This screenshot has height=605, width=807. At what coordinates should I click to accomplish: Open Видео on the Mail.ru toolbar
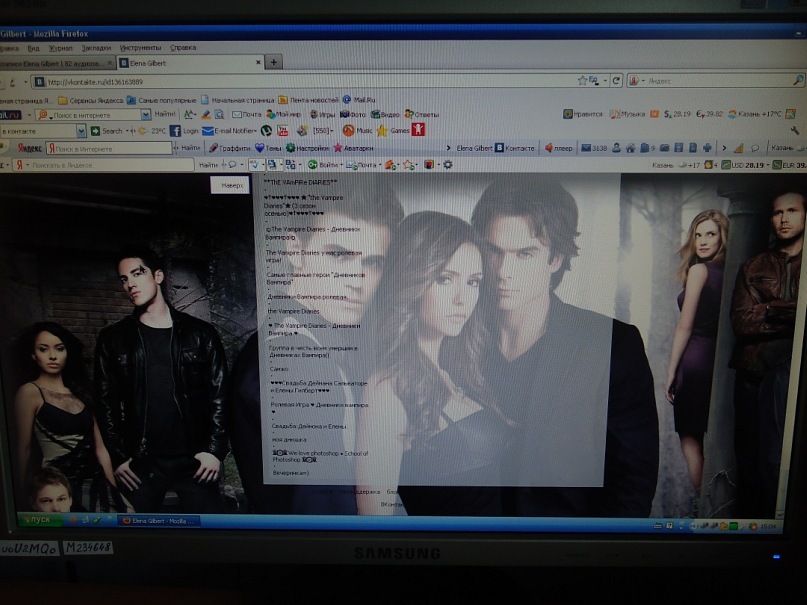pyautogui.click(x=385, y=114)
